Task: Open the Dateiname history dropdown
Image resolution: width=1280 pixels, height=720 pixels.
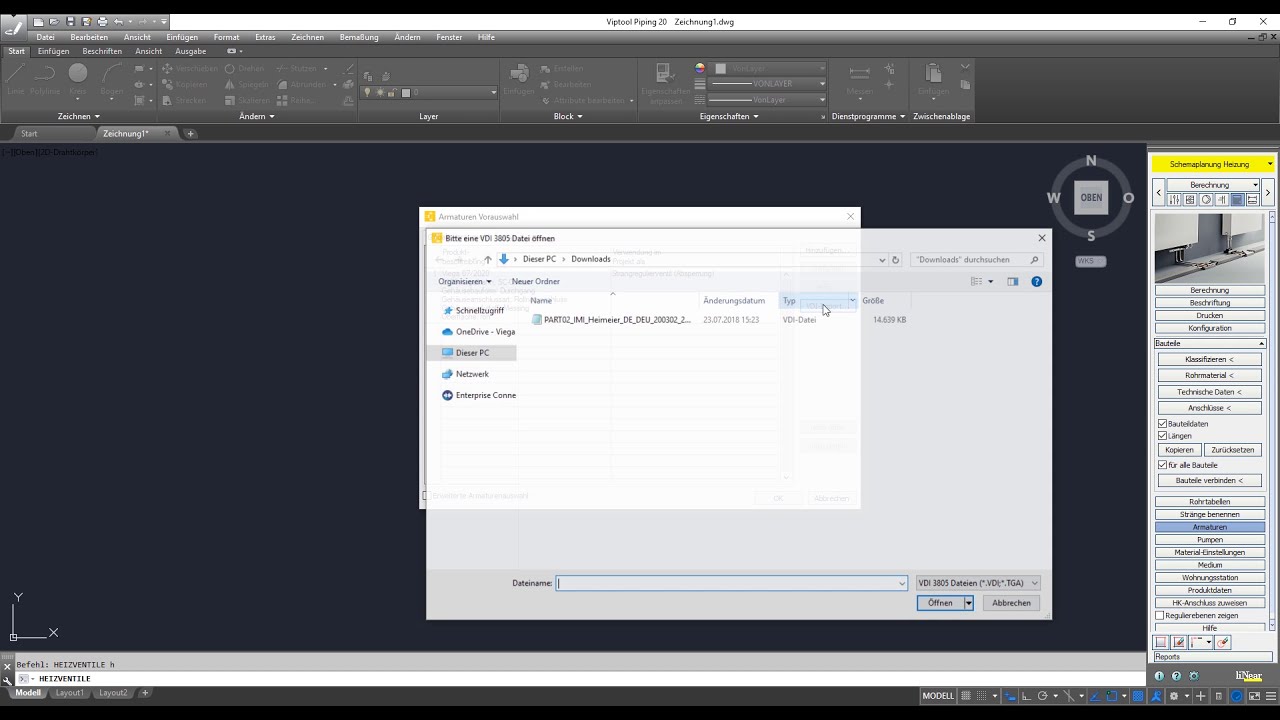Action: pyautogui.click(x=902, y=583)
